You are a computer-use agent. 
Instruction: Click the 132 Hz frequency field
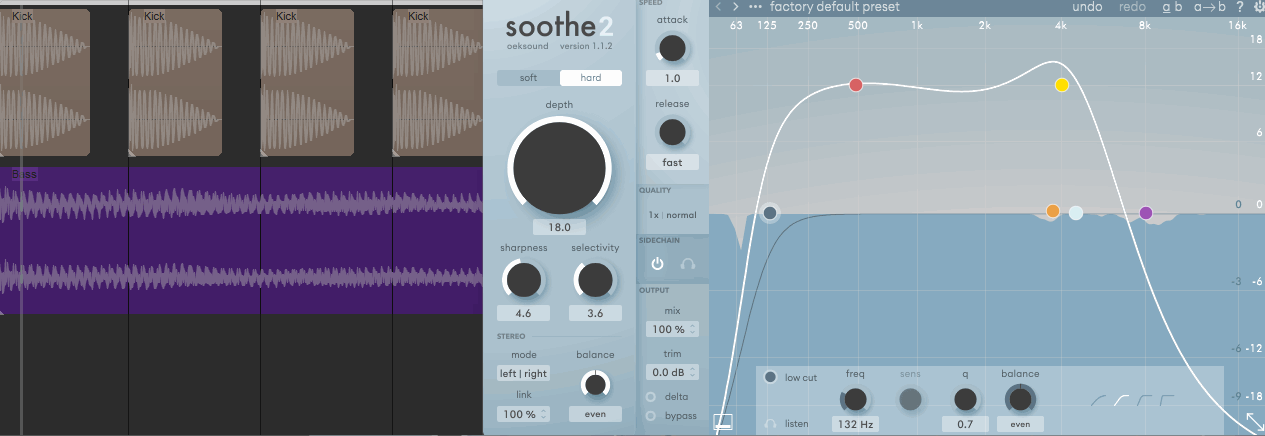[855, 424]
